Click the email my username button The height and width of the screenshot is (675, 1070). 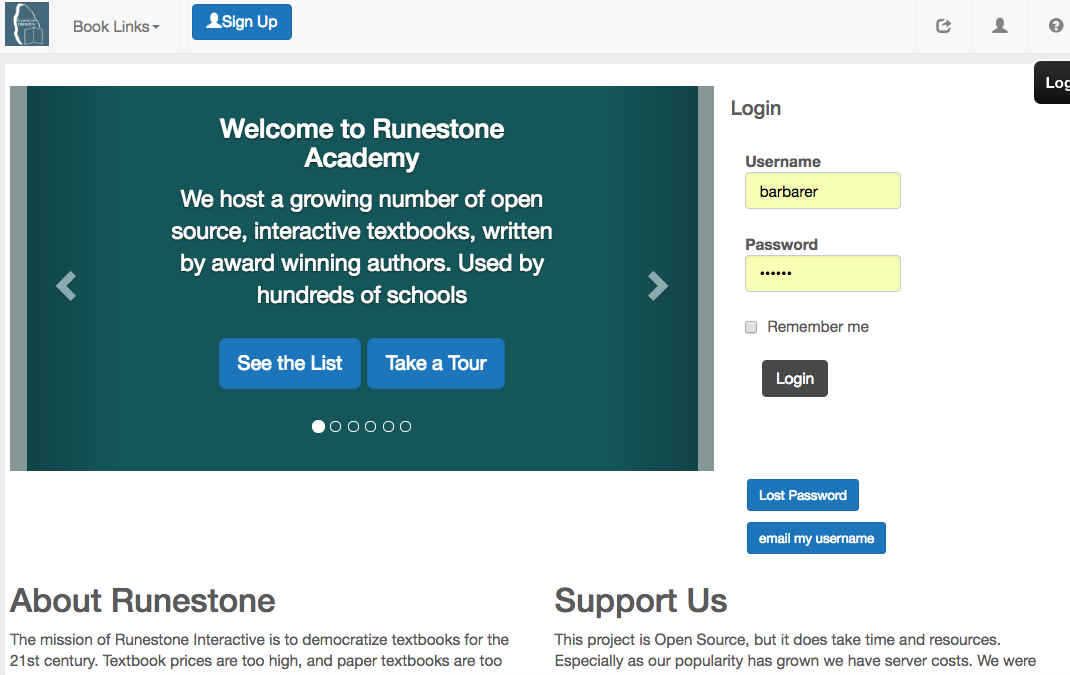click(816, 538)
